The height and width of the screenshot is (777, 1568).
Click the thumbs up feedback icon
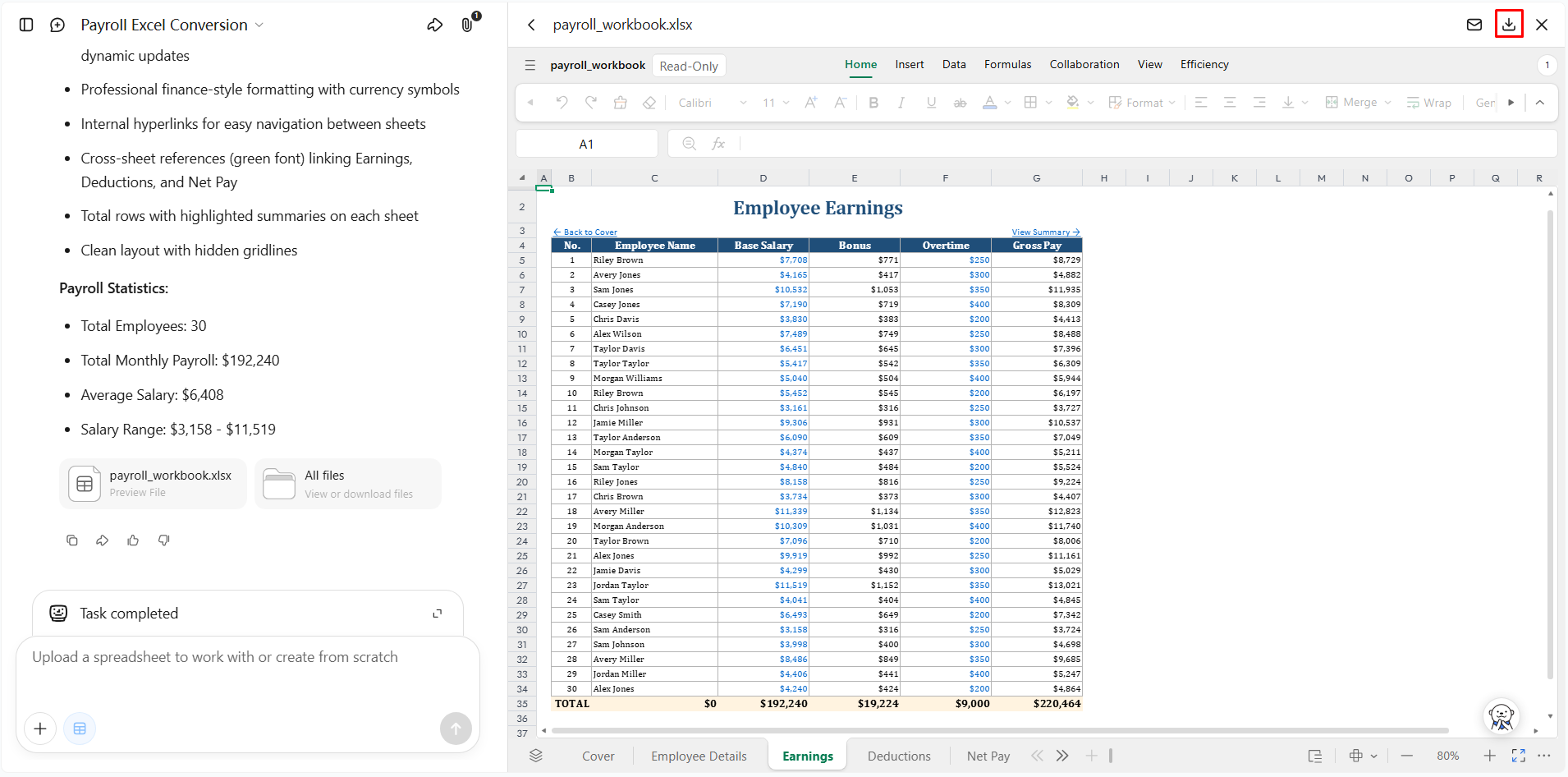133,540
